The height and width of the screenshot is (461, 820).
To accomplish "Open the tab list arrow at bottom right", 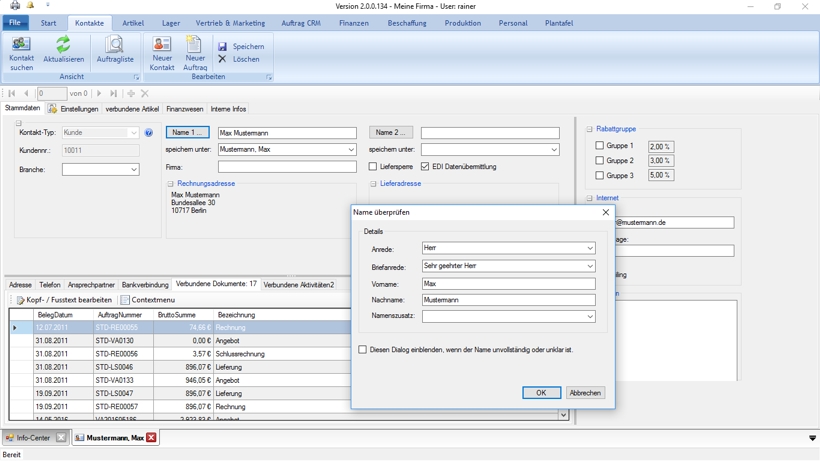I will coord(812,438).
